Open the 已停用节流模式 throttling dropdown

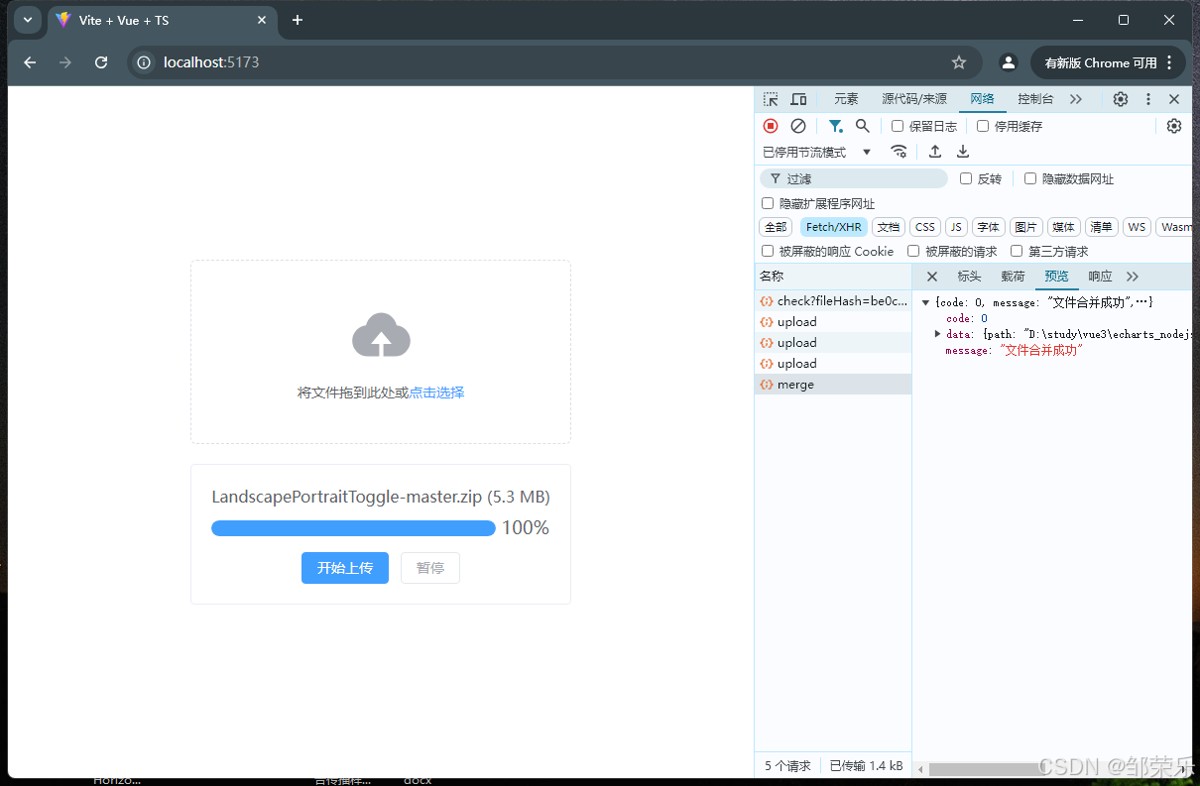[x=817, y=152]
